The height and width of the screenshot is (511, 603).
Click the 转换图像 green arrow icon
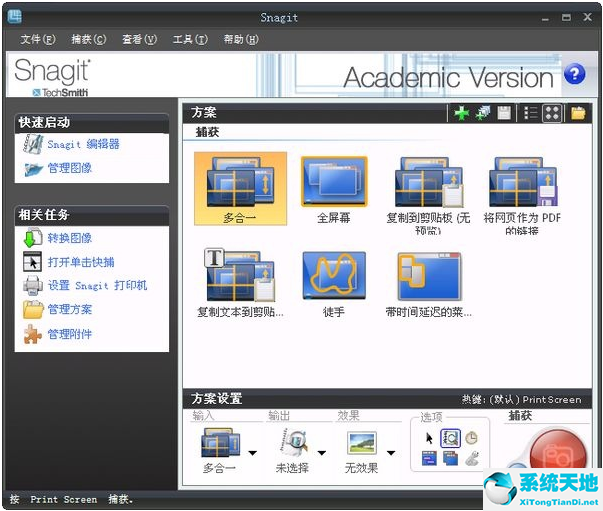[33, 238]
